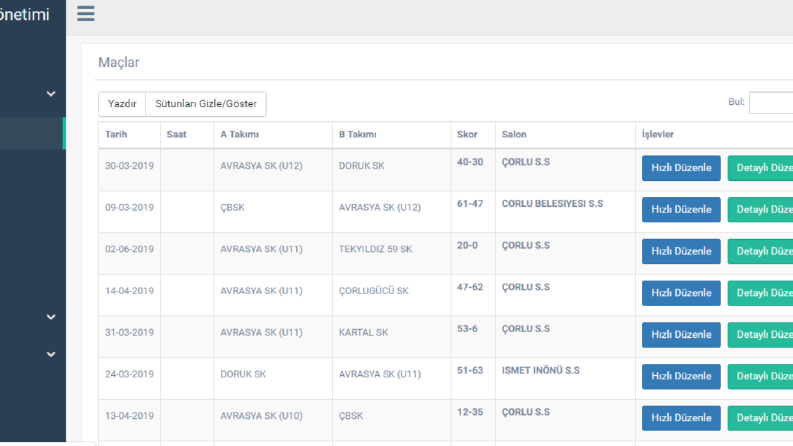Click Detaylı Düzenle for 14-04-2019 match
This screenshot has width=793, height=446.
761,293
